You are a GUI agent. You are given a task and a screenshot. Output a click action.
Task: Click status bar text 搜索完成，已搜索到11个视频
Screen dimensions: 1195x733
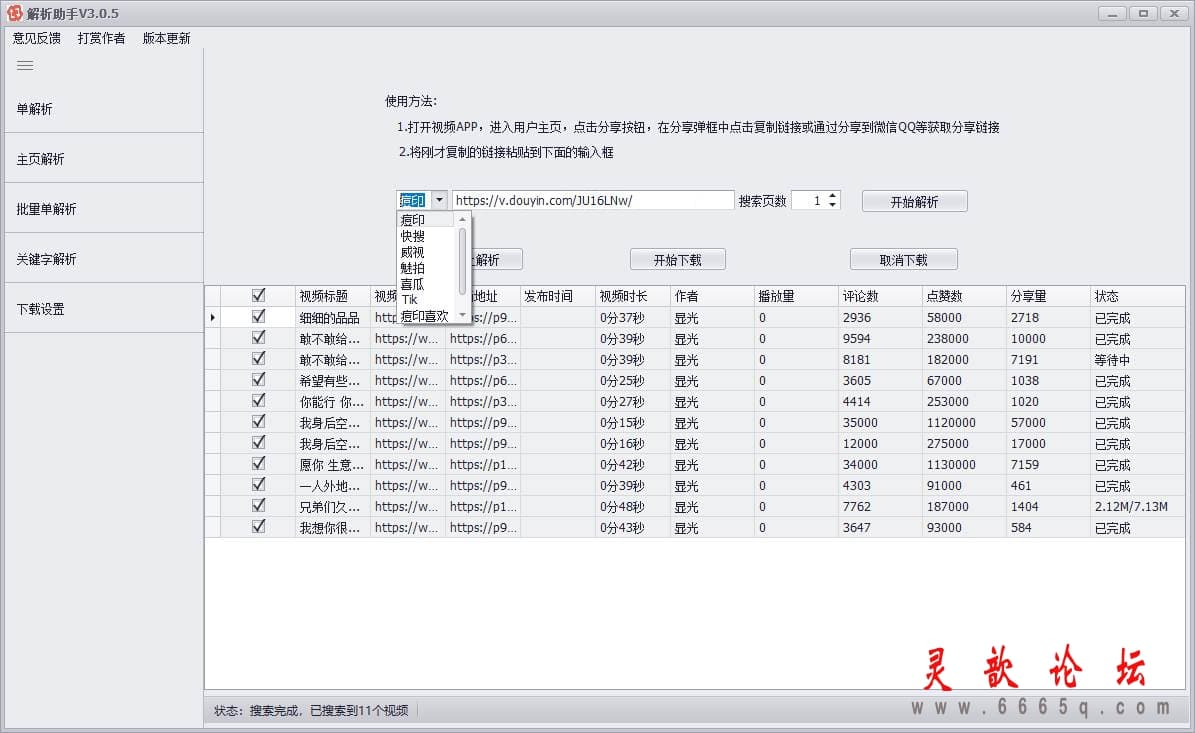[x=328, y=710]
